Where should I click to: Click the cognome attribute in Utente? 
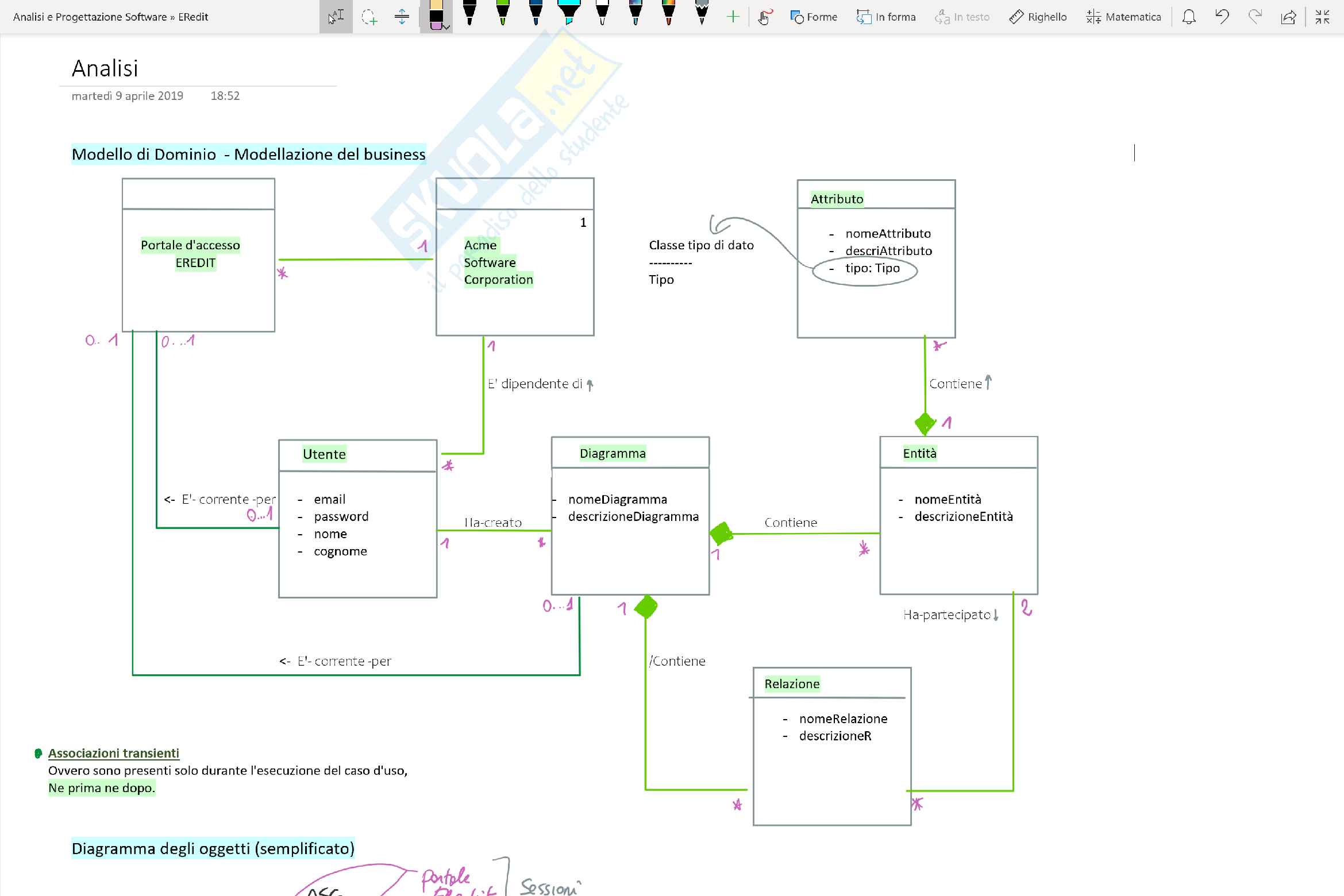pos(340,551)
